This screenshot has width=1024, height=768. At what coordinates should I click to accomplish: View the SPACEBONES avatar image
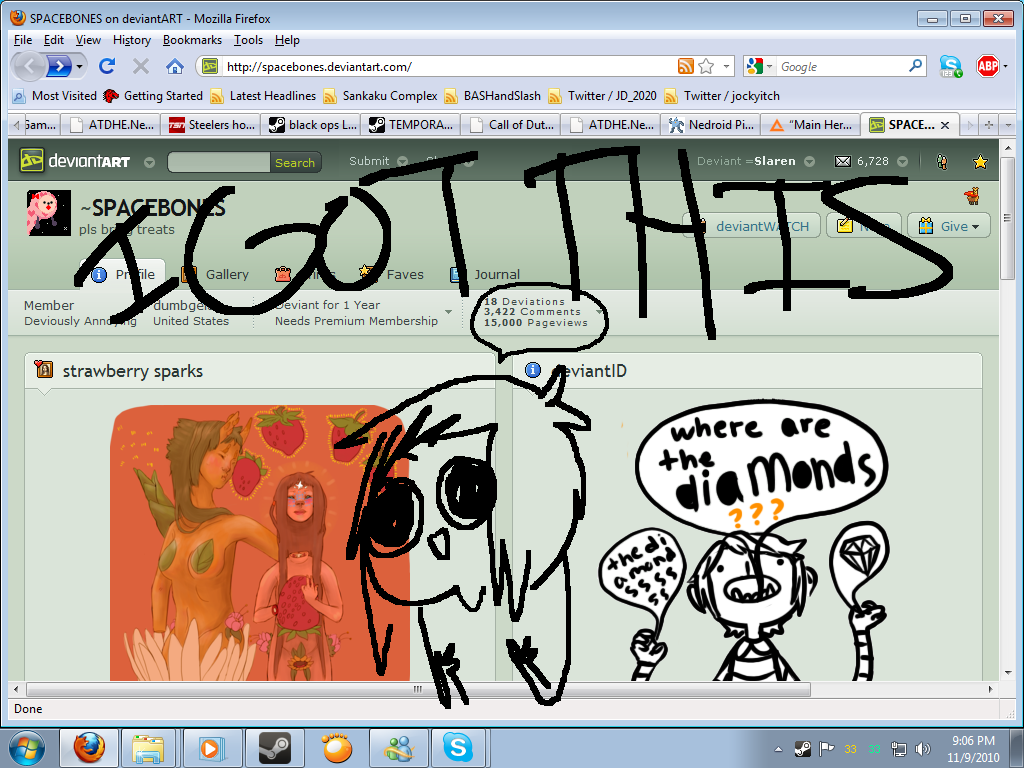tap(49, 213)
